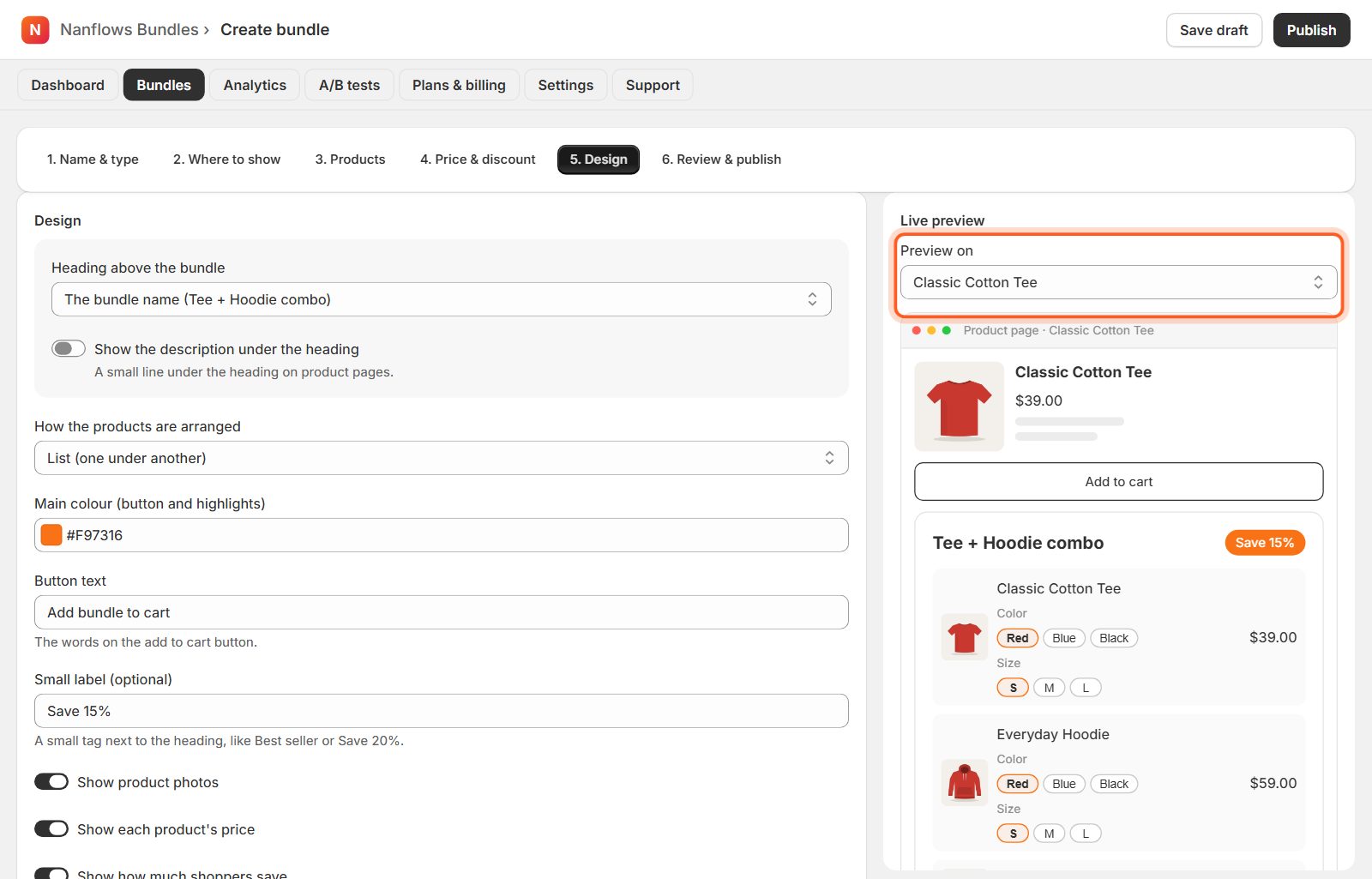Toggle show the description under the heading

point(69,348)
